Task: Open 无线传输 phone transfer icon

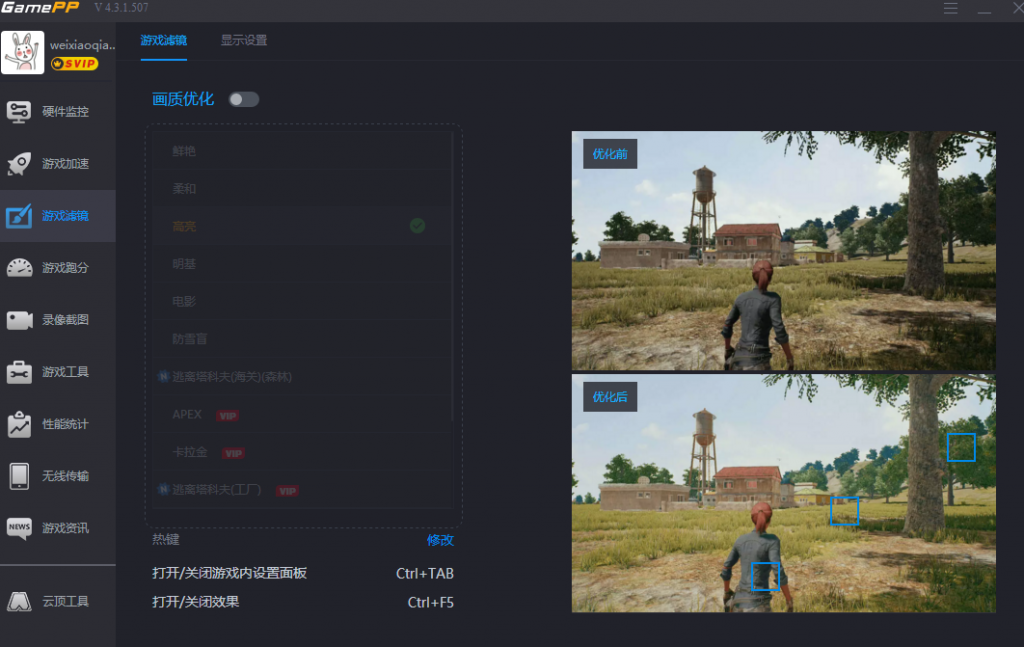Action: [x=19, y=476]
